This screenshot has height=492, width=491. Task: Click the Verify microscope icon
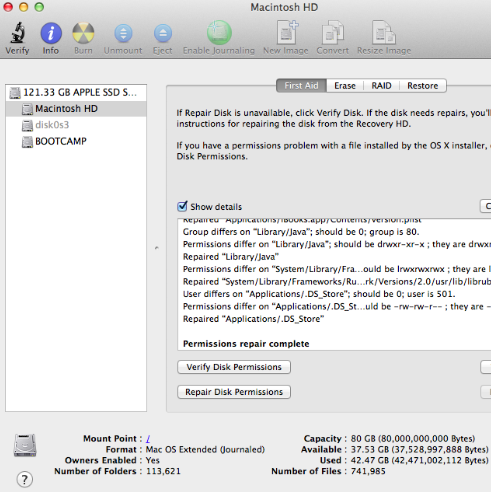pyautogui.click(x=17, y=33)
